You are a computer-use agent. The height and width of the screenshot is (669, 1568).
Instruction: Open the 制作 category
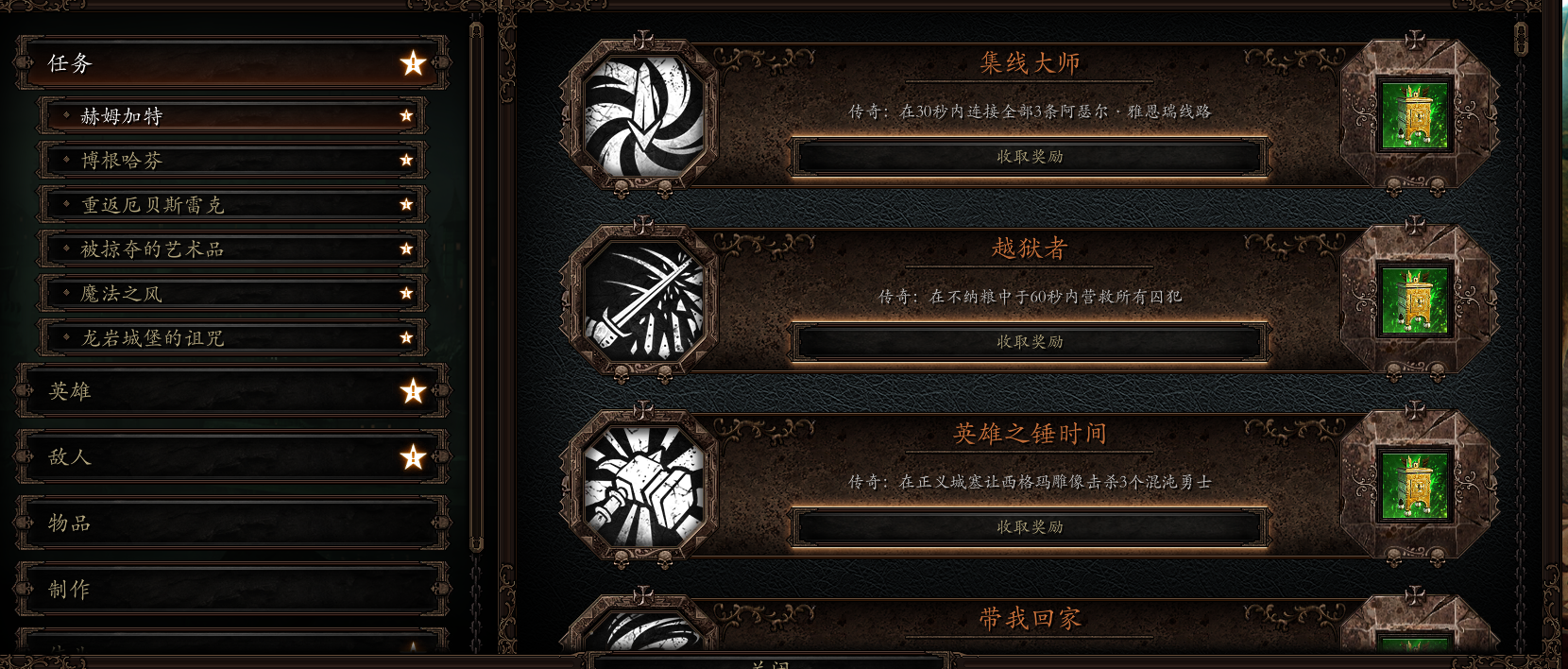click(232, 590)
